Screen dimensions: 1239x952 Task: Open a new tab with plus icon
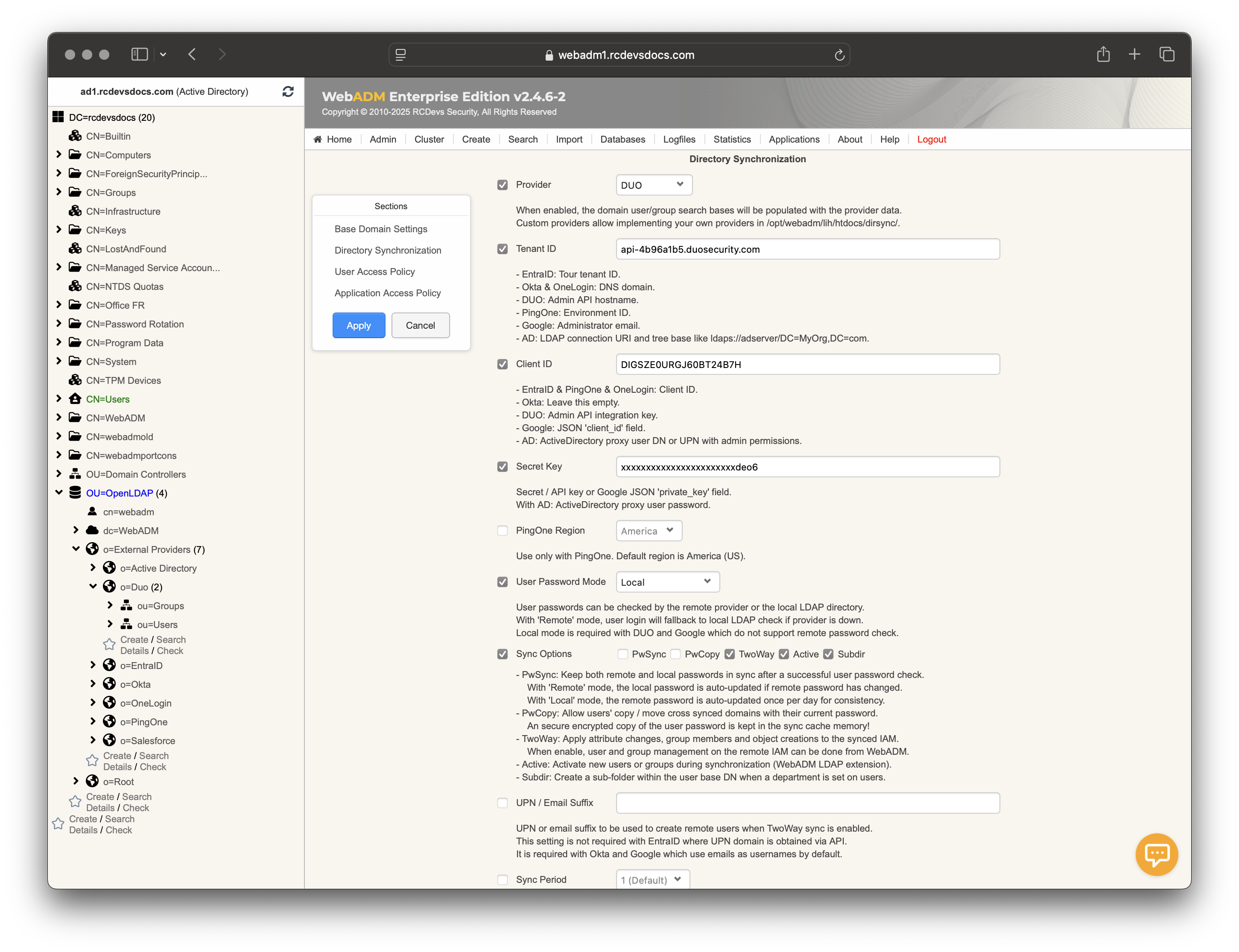[x=1134, y=54]
